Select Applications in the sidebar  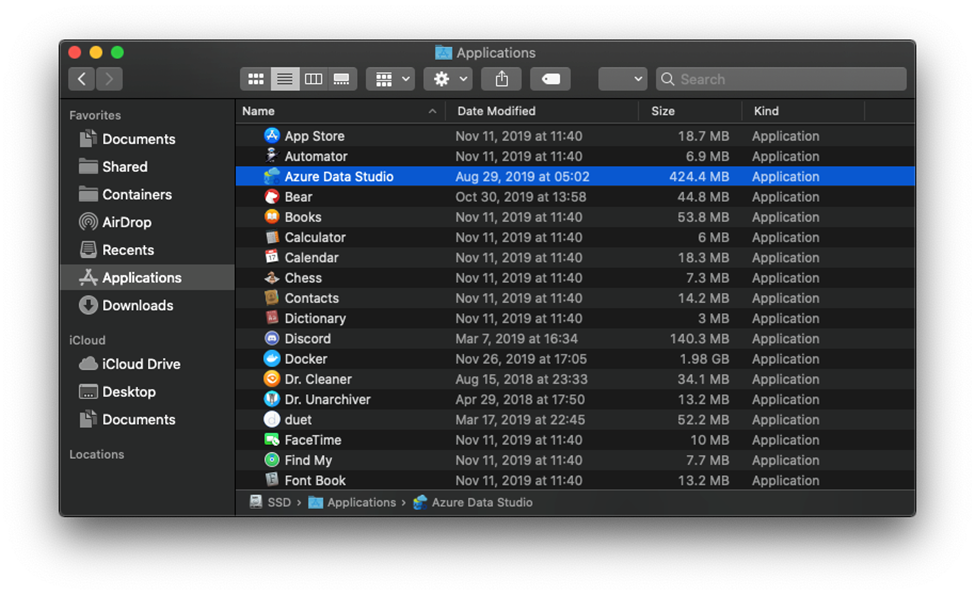click(x=147, y=277)
